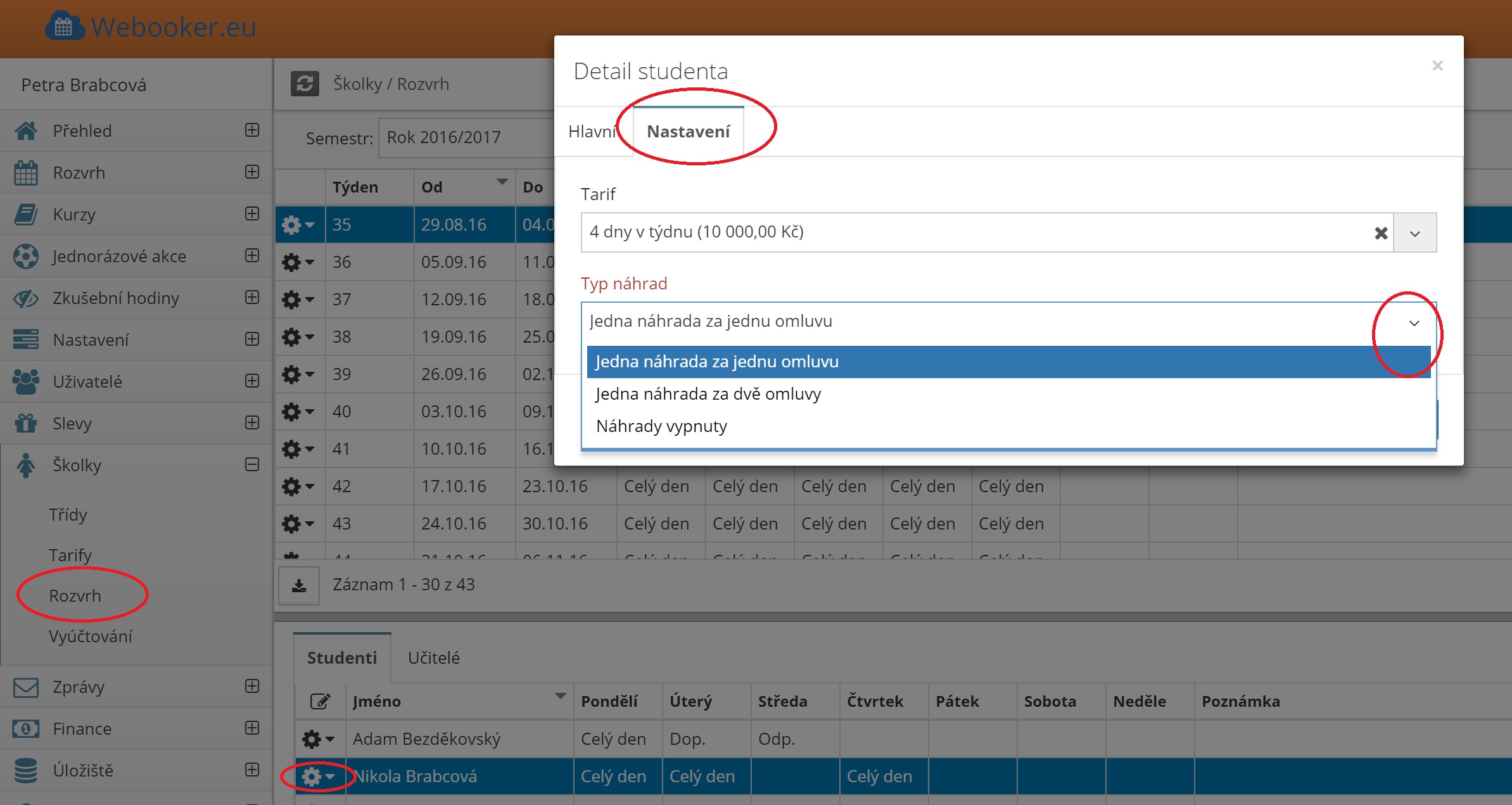The image size is (1512, 805).
Task: Choose Jedna náhrada za jednu omluvu option
Action: point(1008,362)
